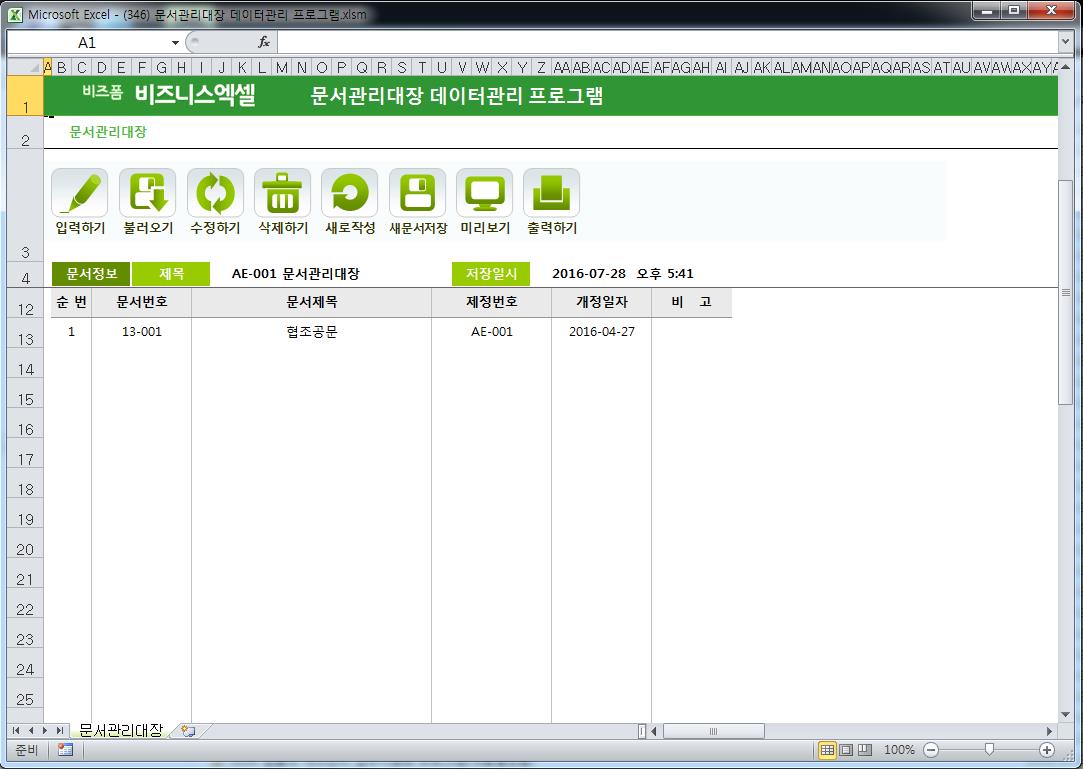Click the 새문서저장 floppy disk icon

coord(417,193)
